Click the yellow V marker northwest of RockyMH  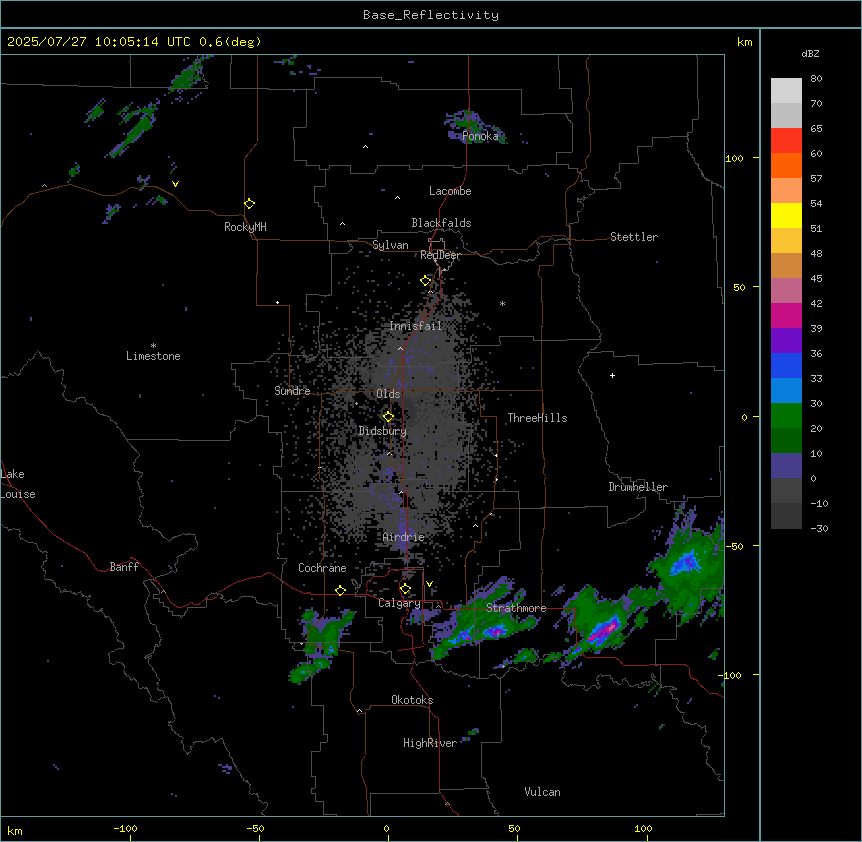coord(175,184)
